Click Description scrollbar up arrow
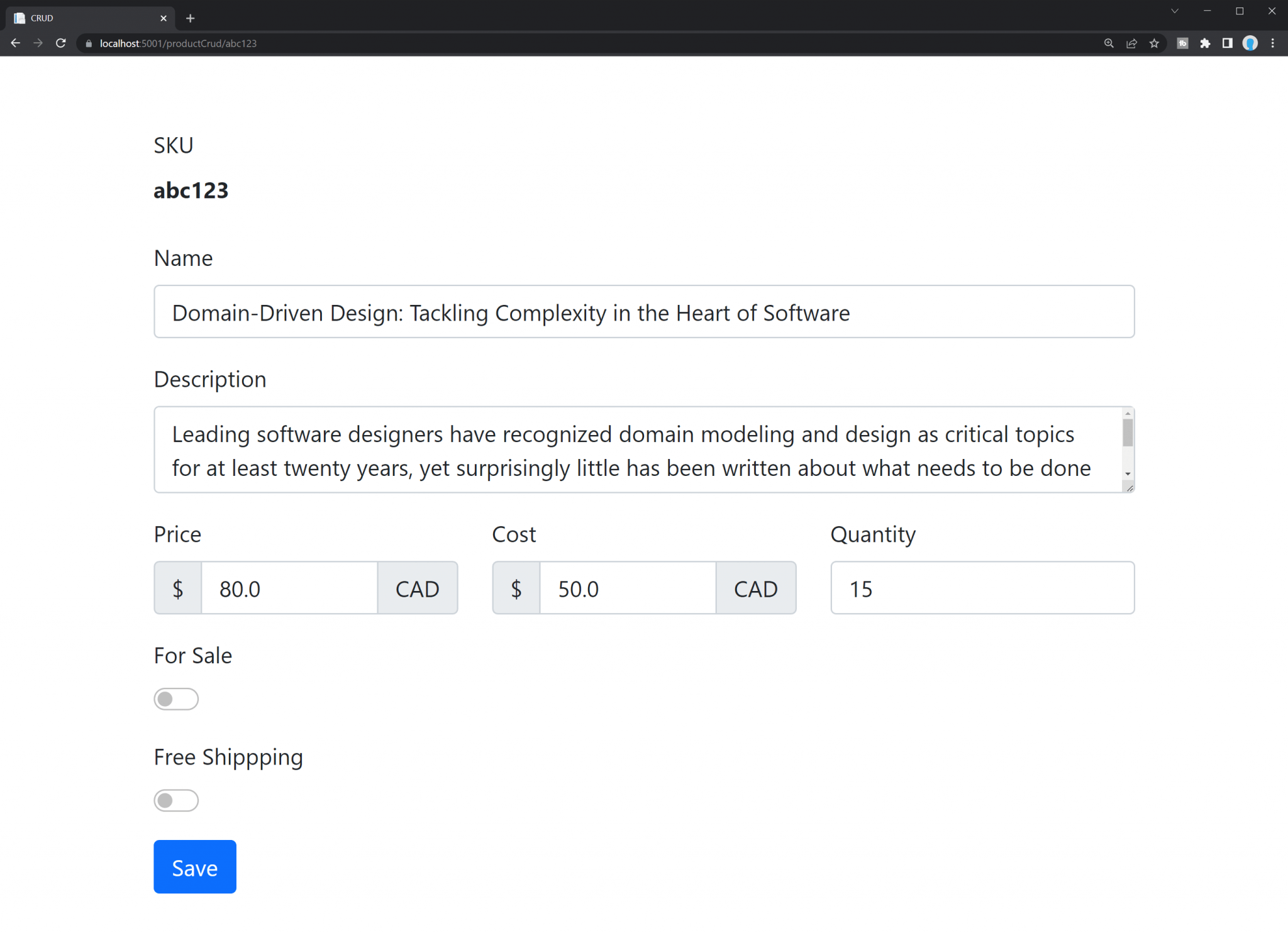This screenshot has height=933, width=1288. pos(1128,414)
